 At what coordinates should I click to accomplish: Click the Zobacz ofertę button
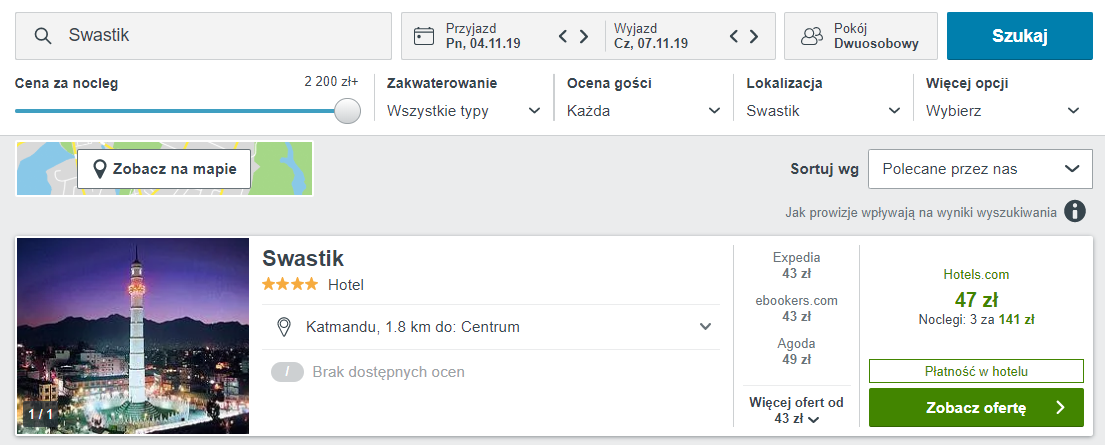coord(976,407)
